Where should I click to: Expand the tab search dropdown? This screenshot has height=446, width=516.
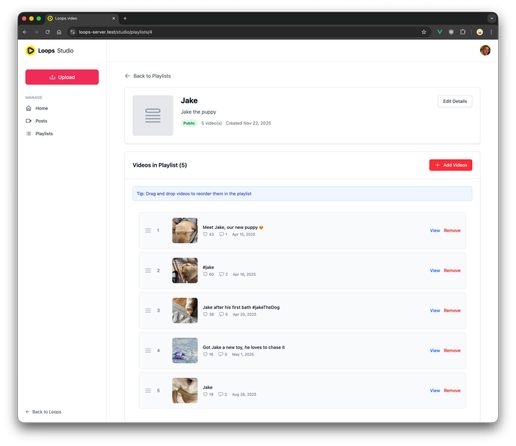coord(491,18)
